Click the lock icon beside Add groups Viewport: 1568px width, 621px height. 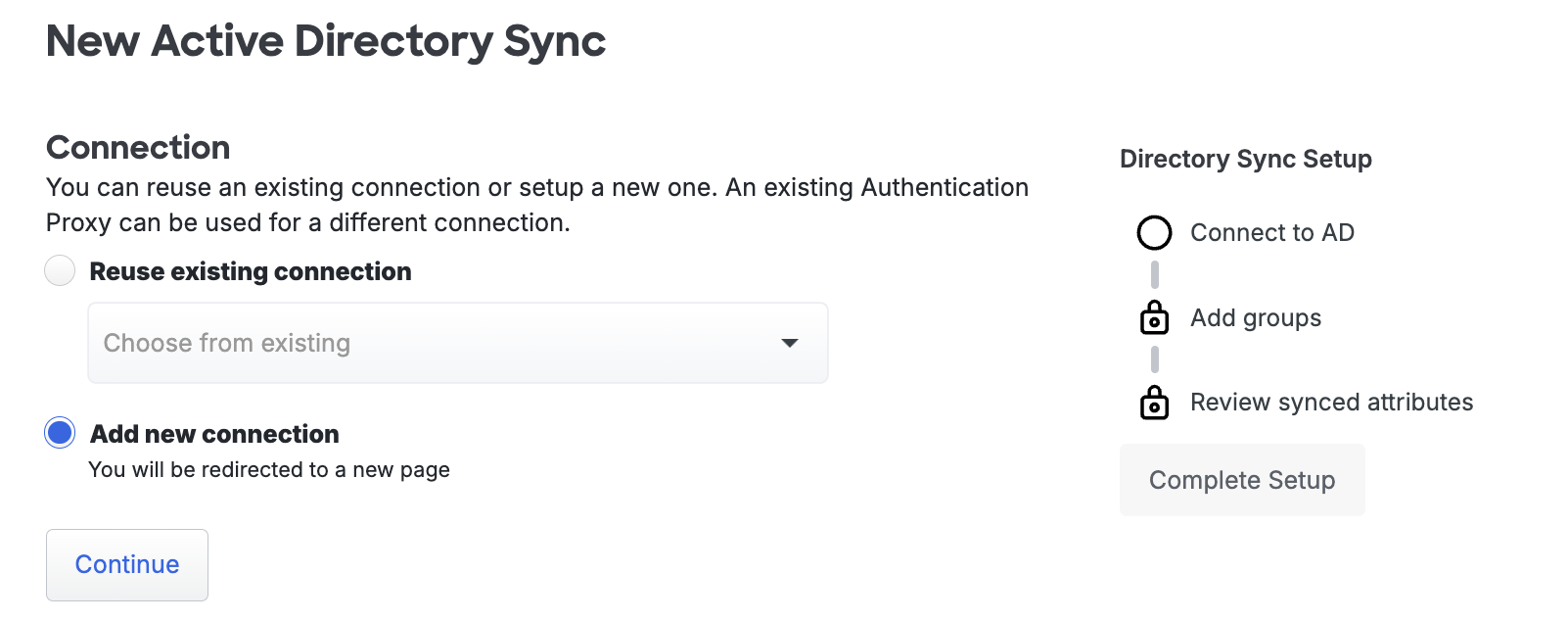(x=1155, y=317)
